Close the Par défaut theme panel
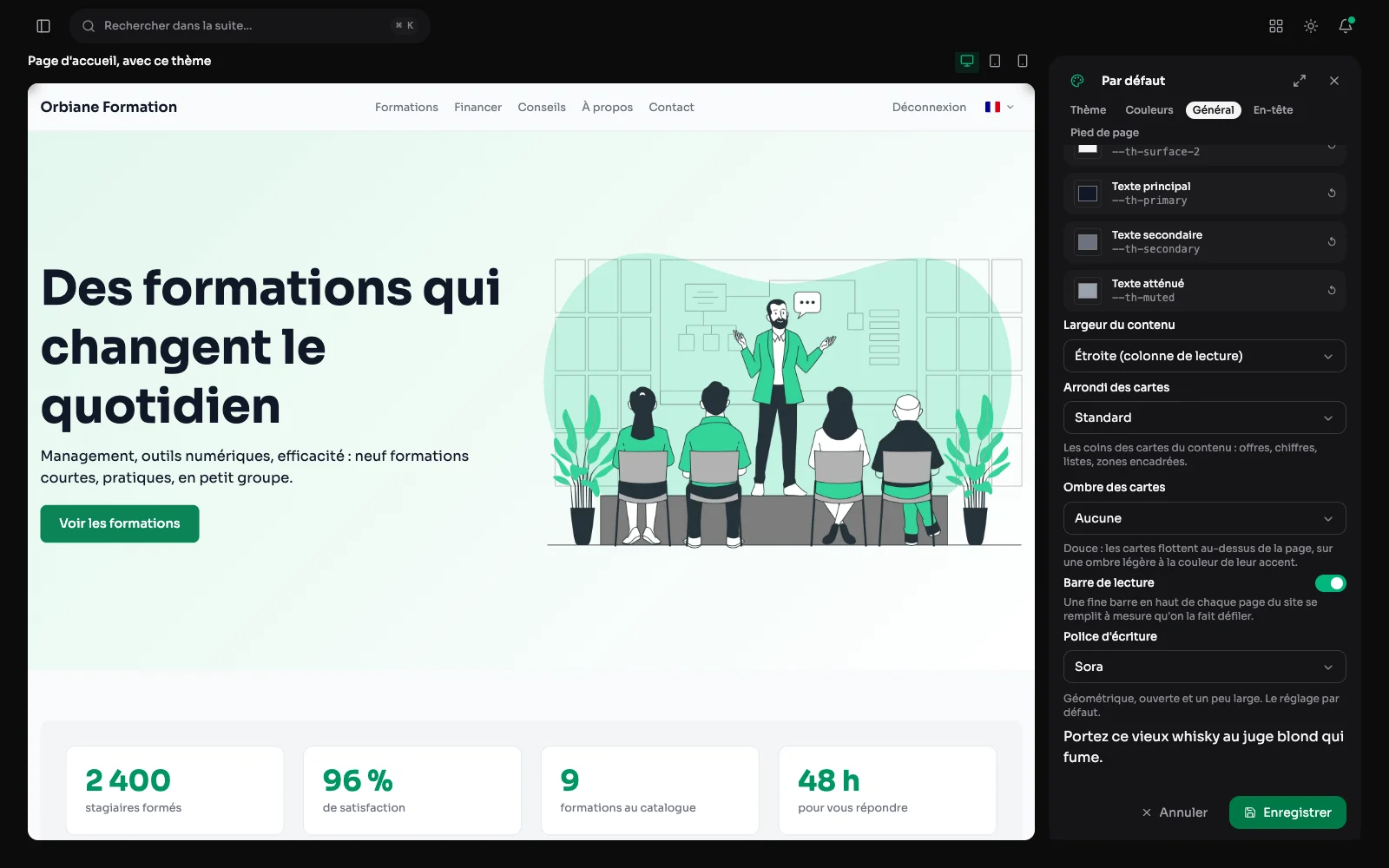The height and width of the screenshot is (868, 1389). [x=1334, y=81]
